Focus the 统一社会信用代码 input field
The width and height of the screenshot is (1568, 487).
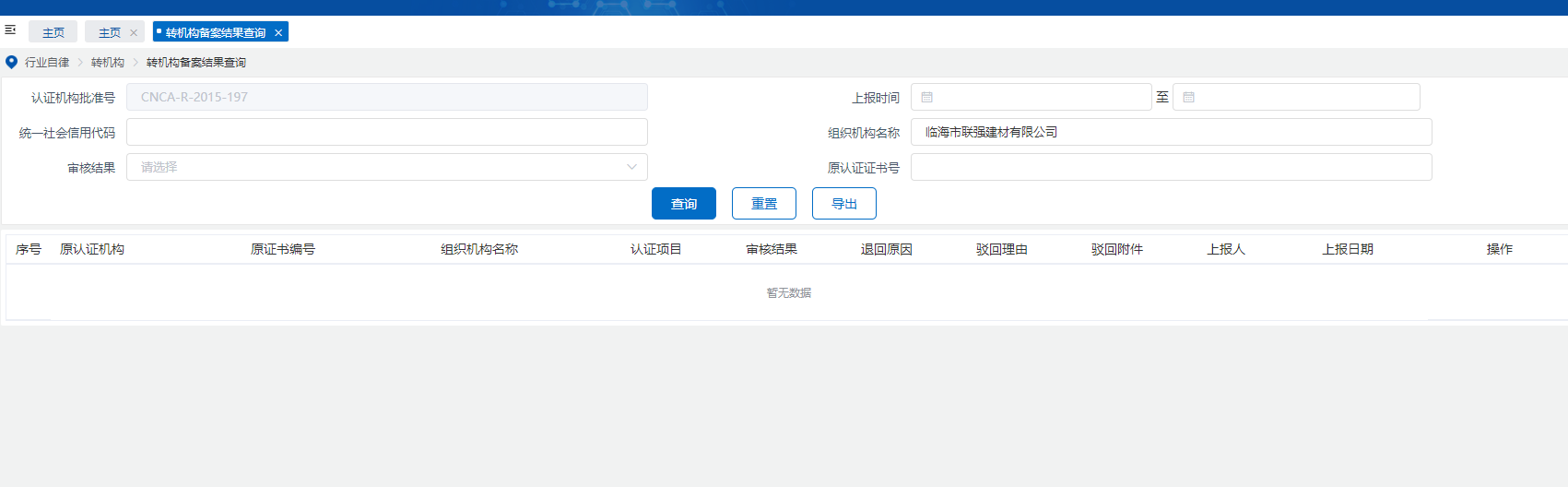[x=387, y=132]
